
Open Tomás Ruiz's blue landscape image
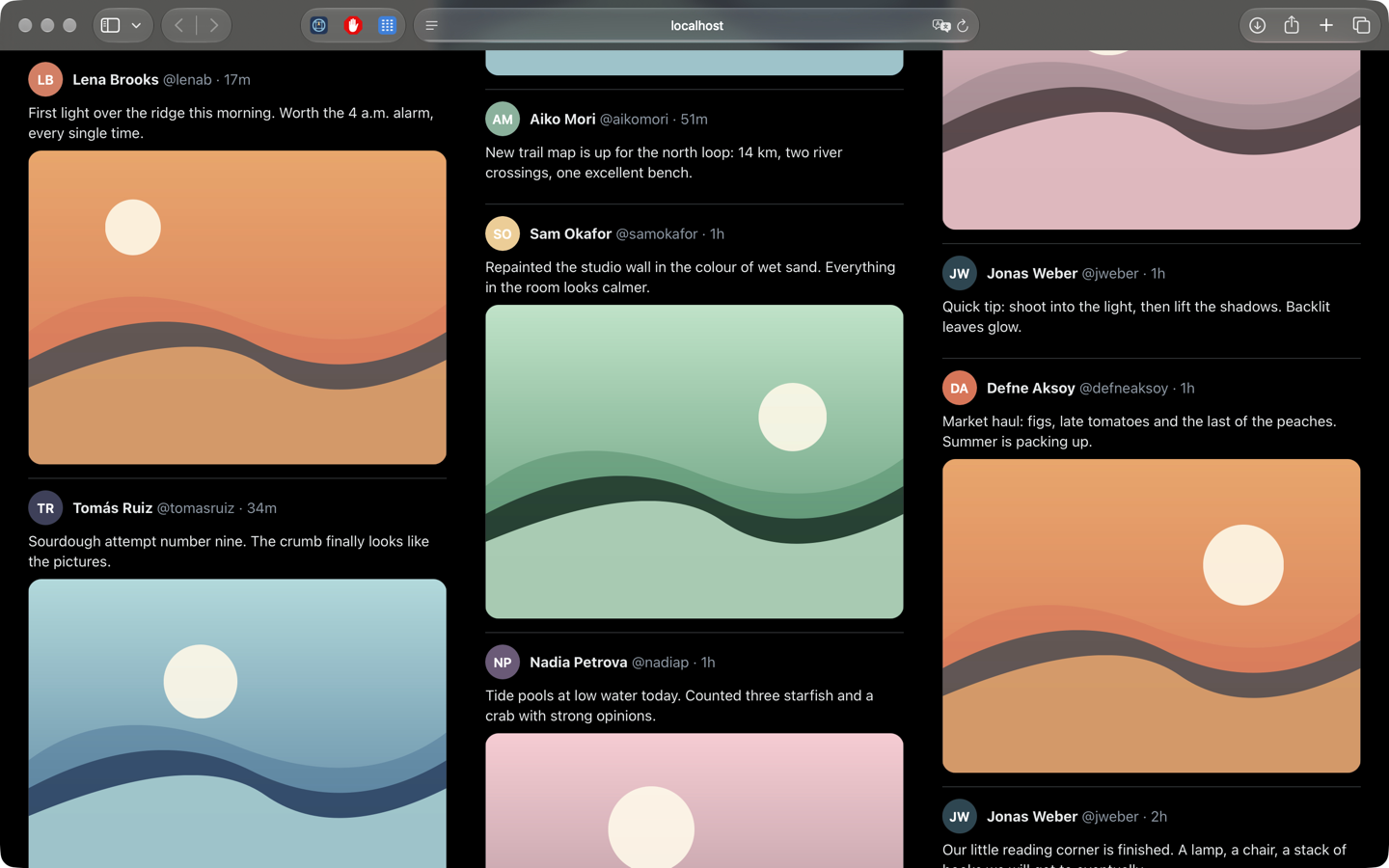237,723
